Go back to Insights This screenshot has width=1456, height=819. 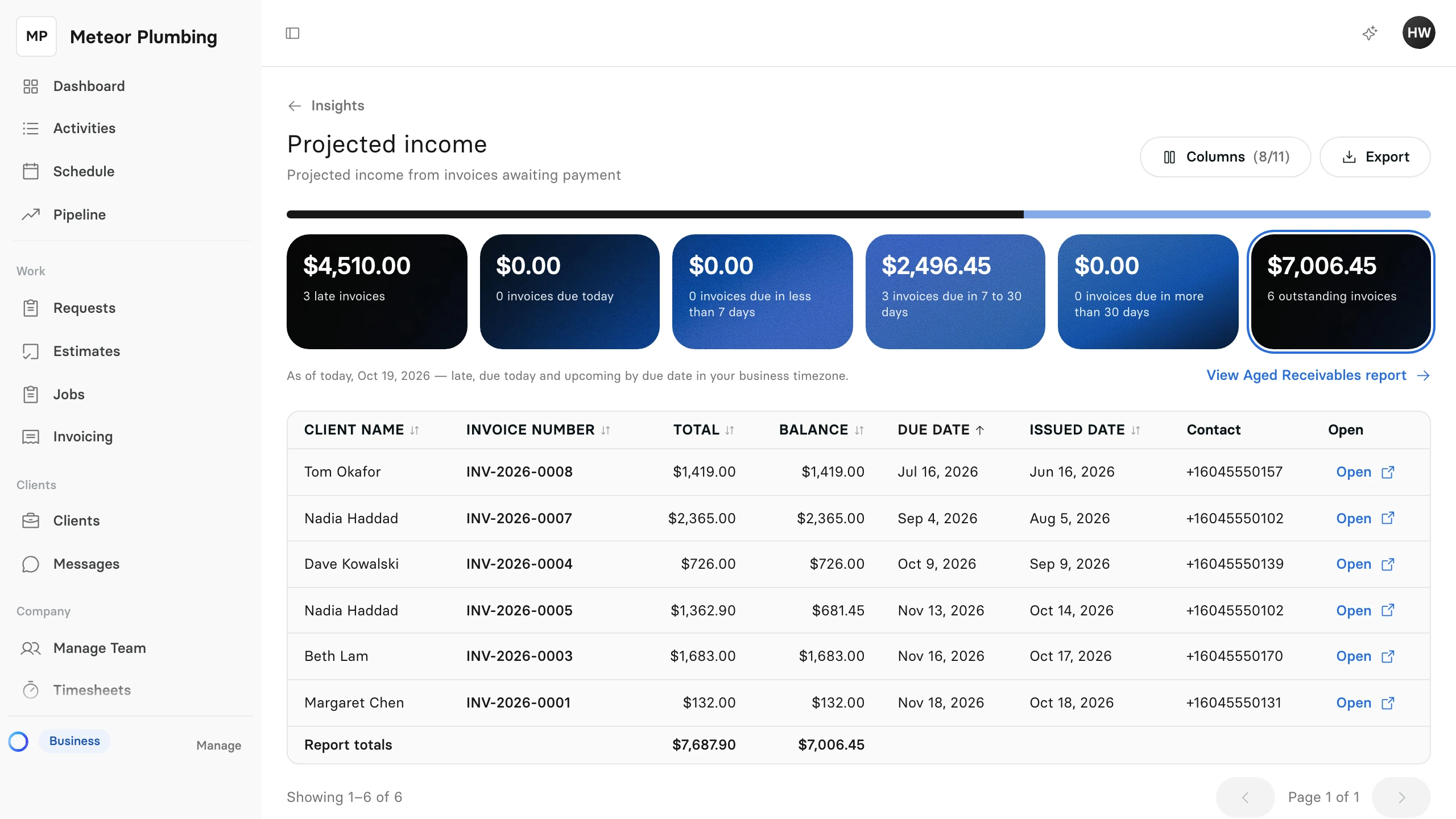(326, 106)
